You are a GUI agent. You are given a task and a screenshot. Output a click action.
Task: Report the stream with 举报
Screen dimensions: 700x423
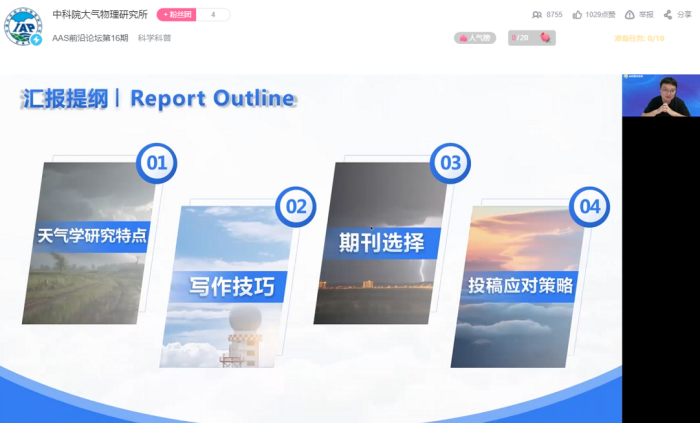[639, 15]
